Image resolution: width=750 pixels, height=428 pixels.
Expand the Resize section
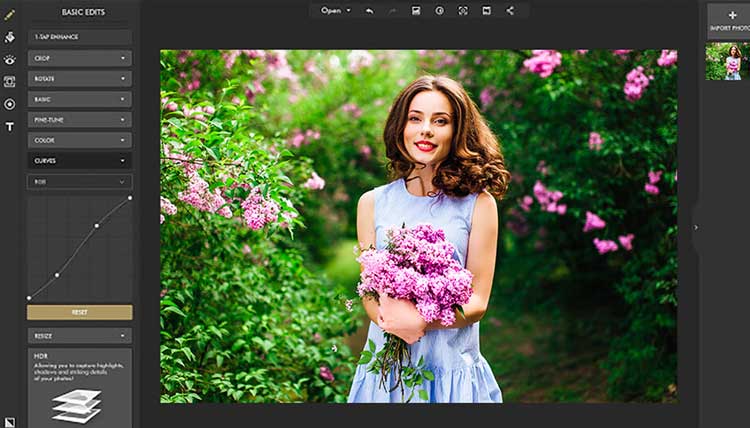(x=80, y=336)
